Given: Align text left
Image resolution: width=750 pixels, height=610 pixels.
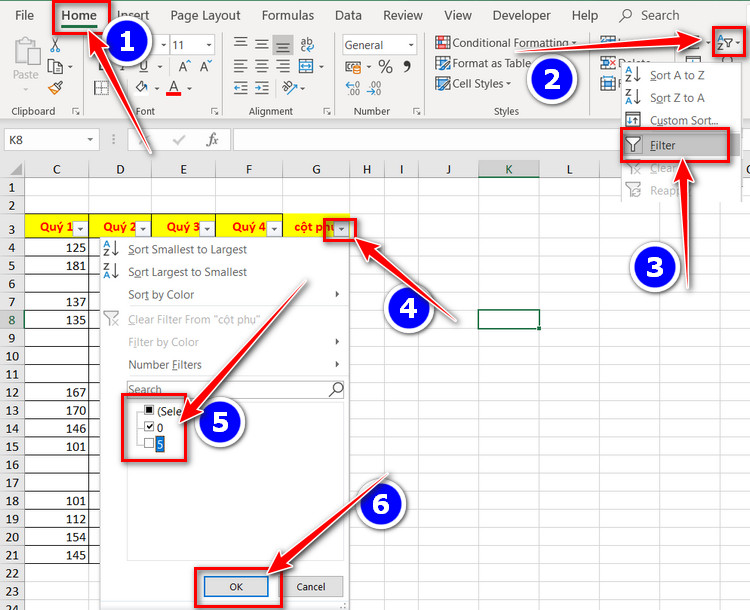Looking at the screenshot, I should tap(241, 66).
